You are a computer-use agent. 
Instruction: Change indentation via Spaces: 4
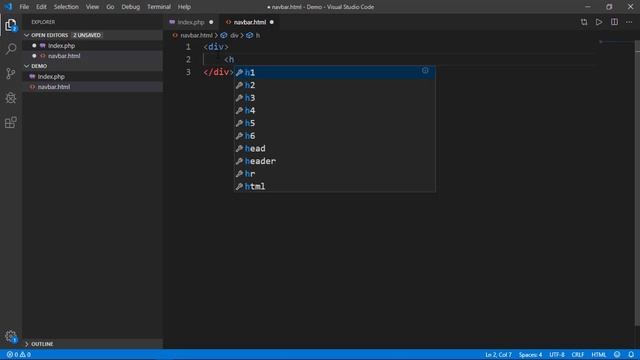[x=530, y=355]
